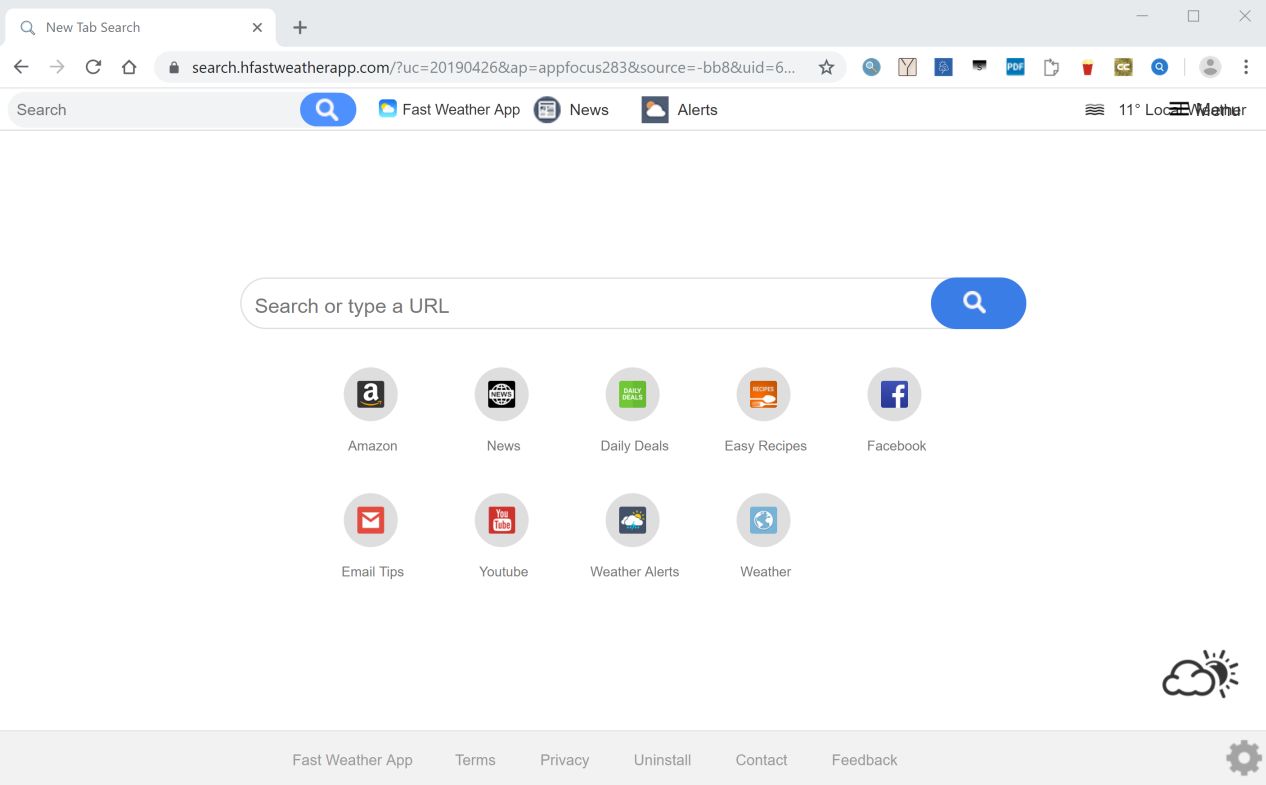Screen dimensions: 1266x785
Task: Open the hamburger menu next to Local Weather
Action: [1179, 108]
